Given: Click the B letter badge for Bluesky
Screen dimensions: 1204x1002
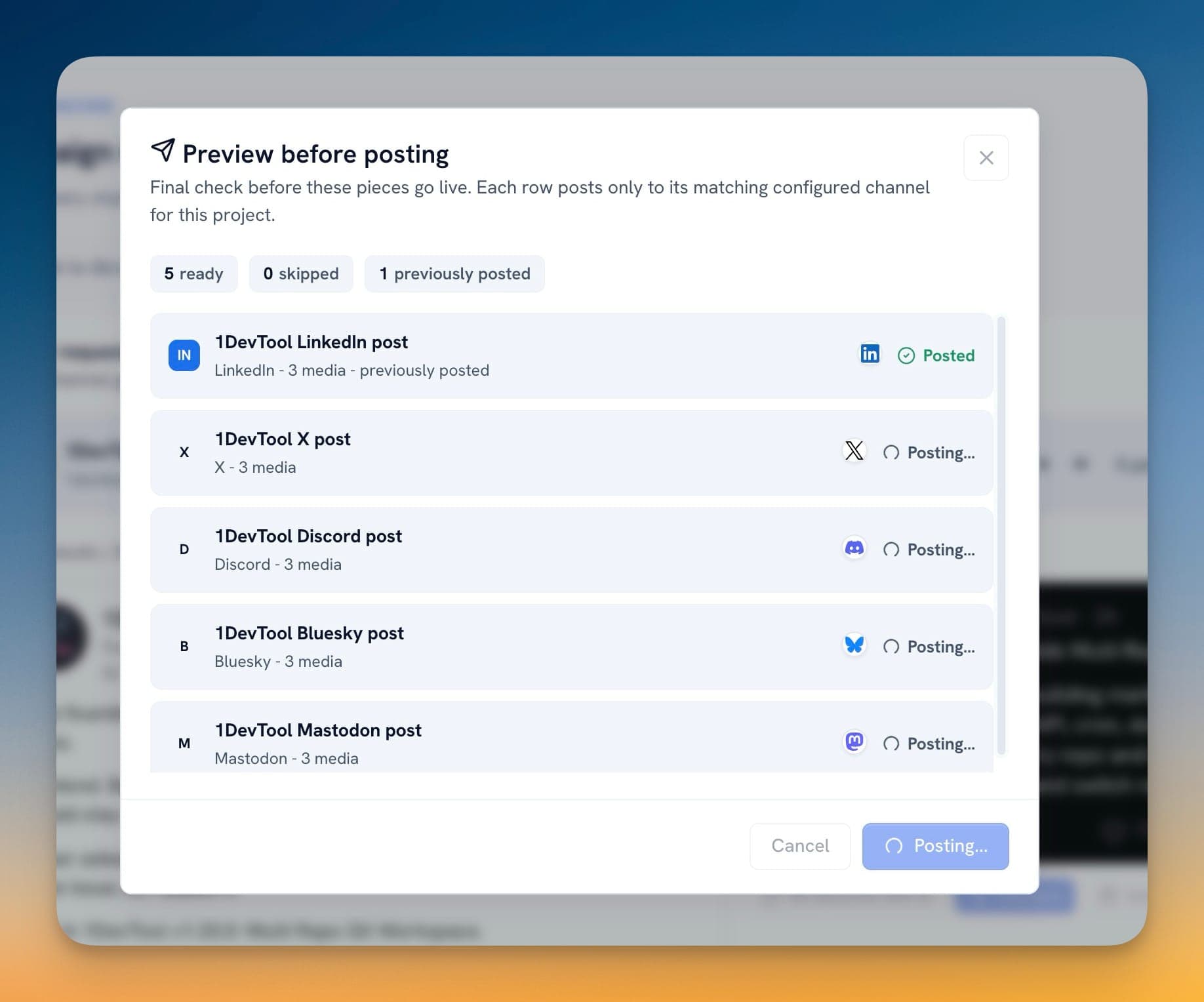Looking at the screenshot, I should pyautogui.click(x=184, y=647).
